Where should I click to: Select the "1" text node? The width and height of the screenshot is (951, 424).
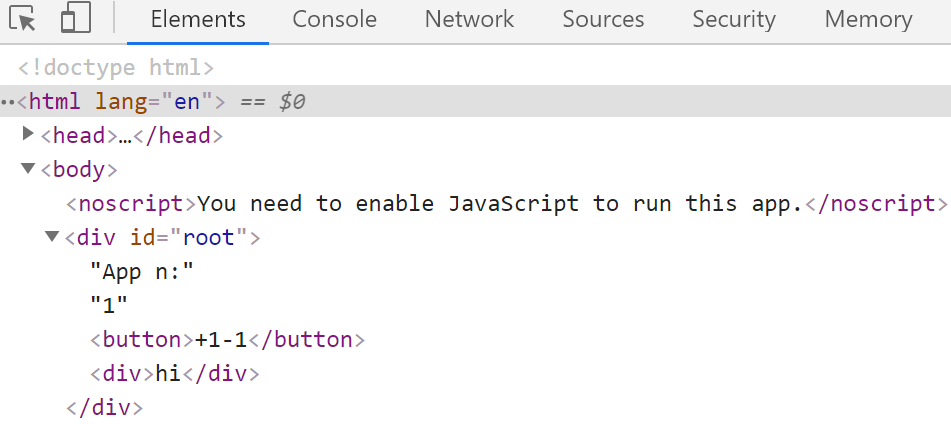109,305
